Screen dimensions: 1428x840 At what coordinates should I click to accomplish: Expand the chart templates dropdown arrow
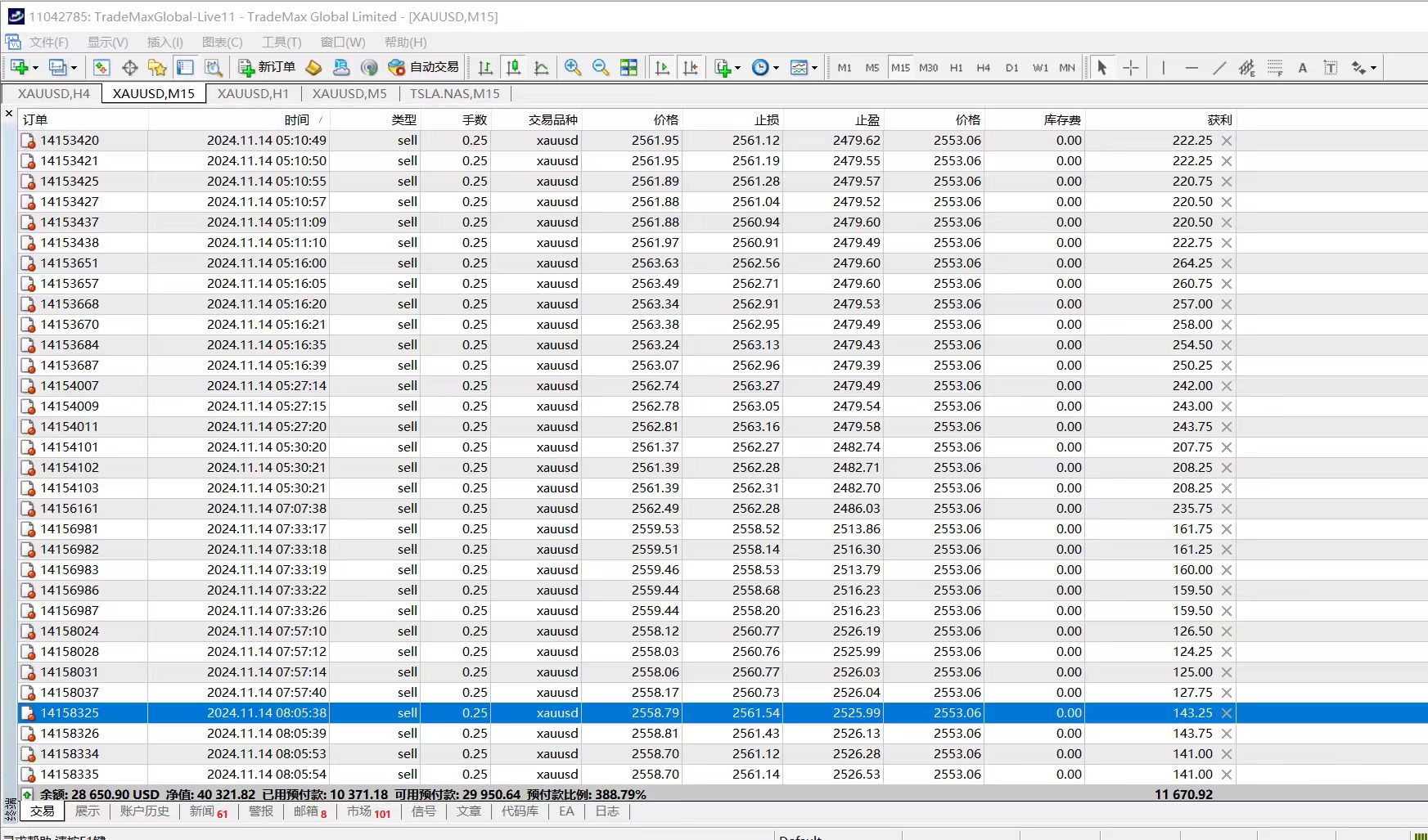(x=814, y=68)
